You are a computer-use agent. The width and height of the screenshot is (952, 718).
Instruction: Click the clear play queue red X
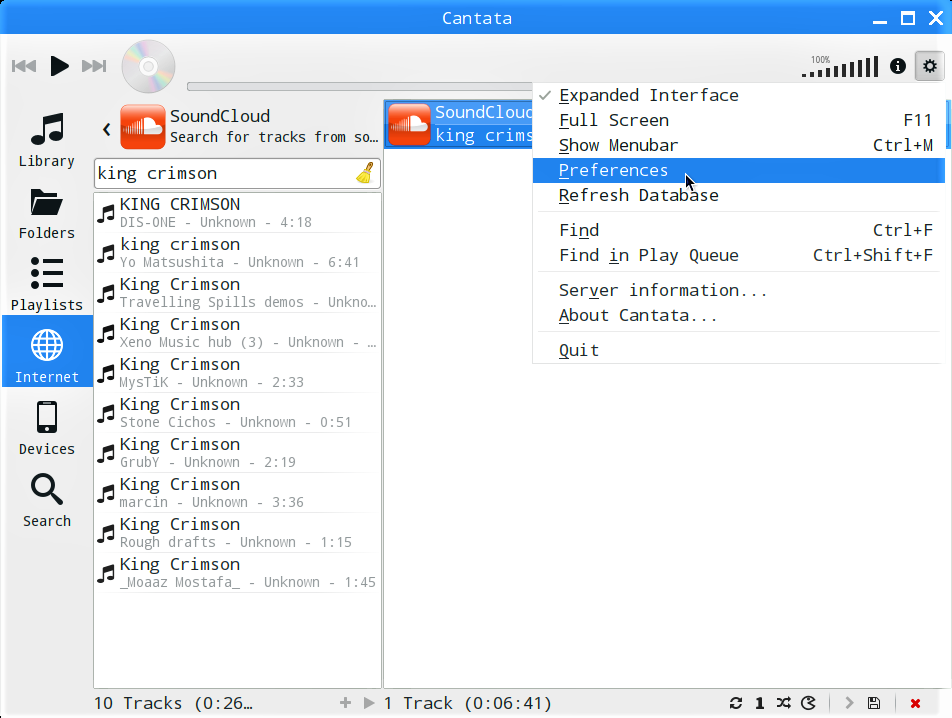915,703
